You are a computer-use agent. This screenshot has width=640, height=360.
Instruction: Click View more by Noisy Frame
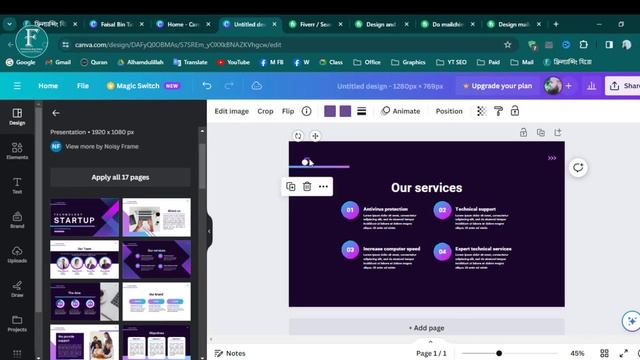(x=102, y=146)
